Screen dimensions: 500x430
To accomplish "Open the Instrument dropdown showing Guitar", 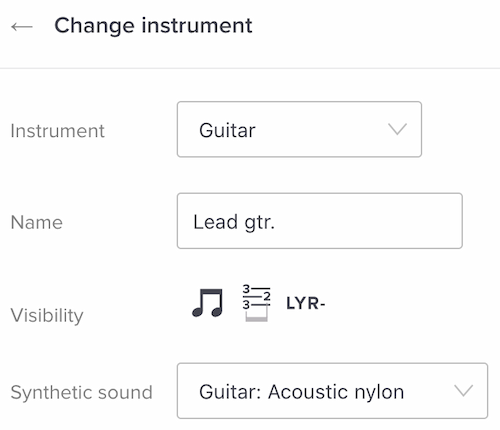I will [x=299, y=129].
